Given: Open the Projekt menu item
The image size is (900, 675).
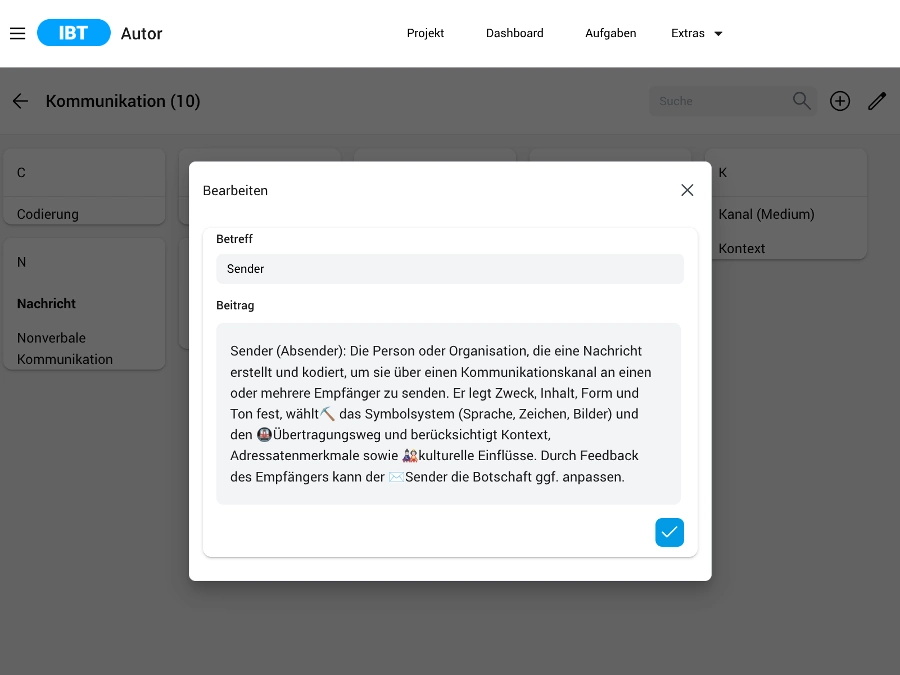Looking at the screenshot, I should (425, 33).
